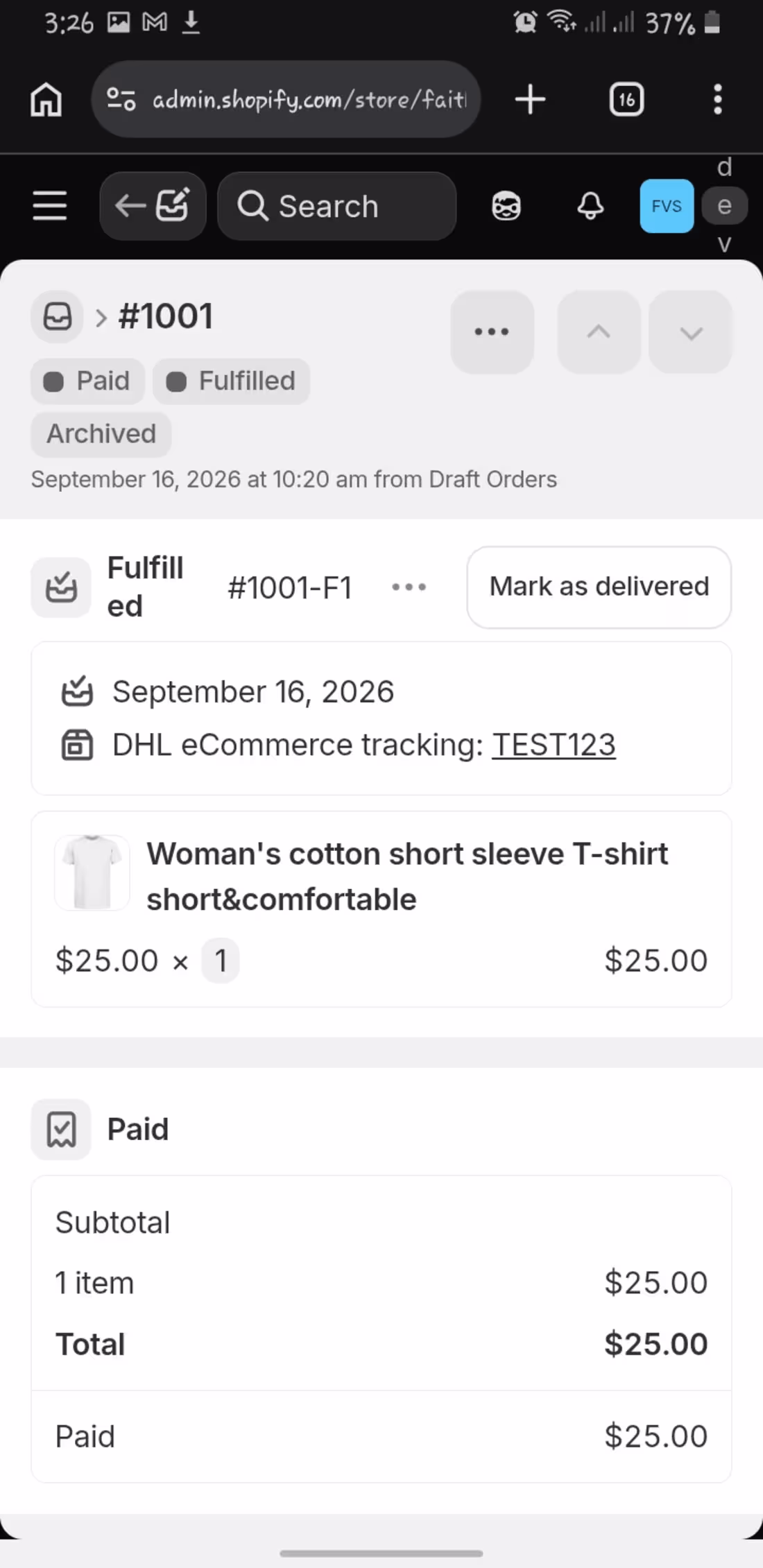Tap the T-shirt product thumbnail

tap(92, 872)
